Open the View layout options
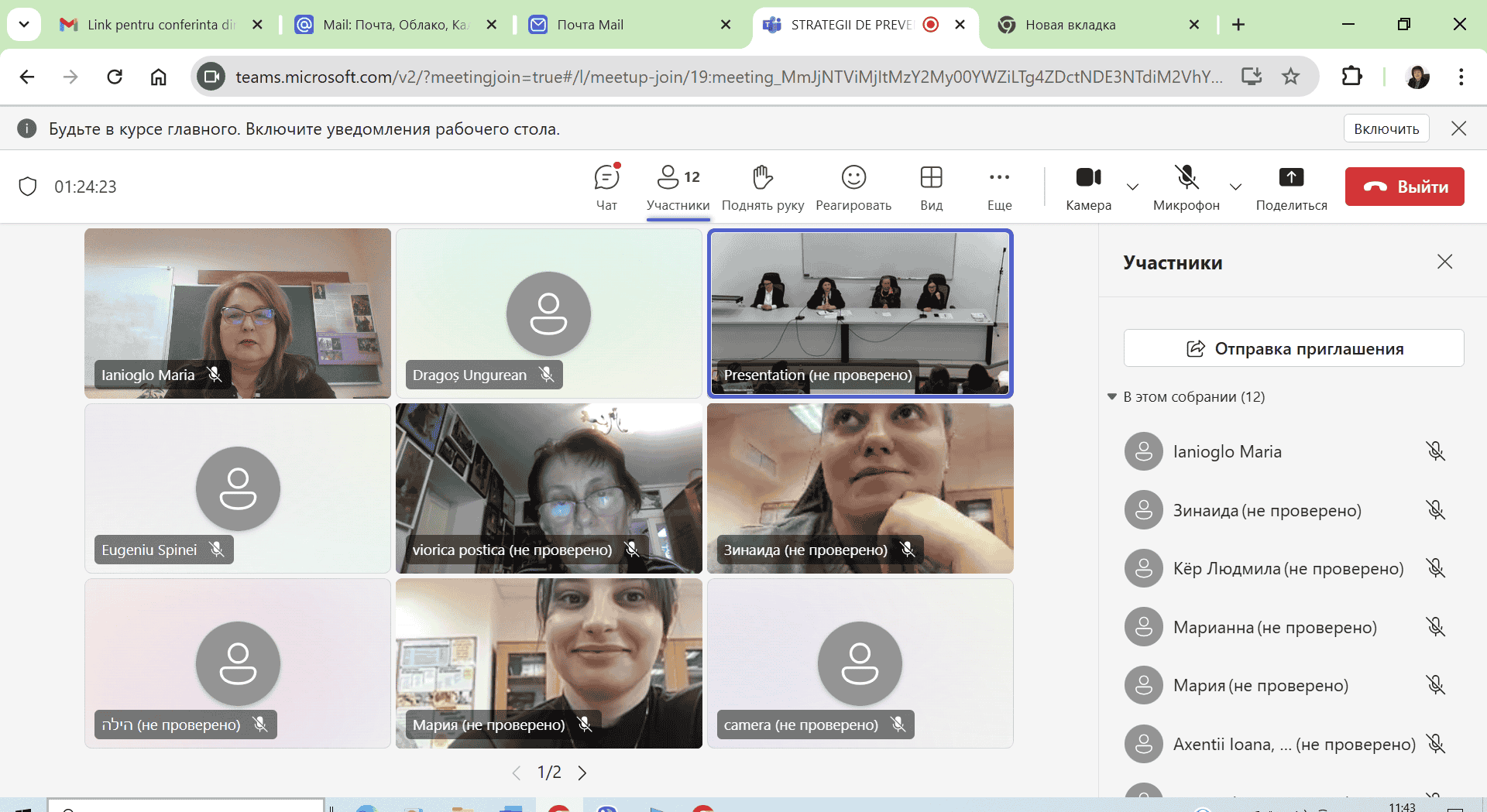Viewport: 1487px width, 812px height. 931,187
